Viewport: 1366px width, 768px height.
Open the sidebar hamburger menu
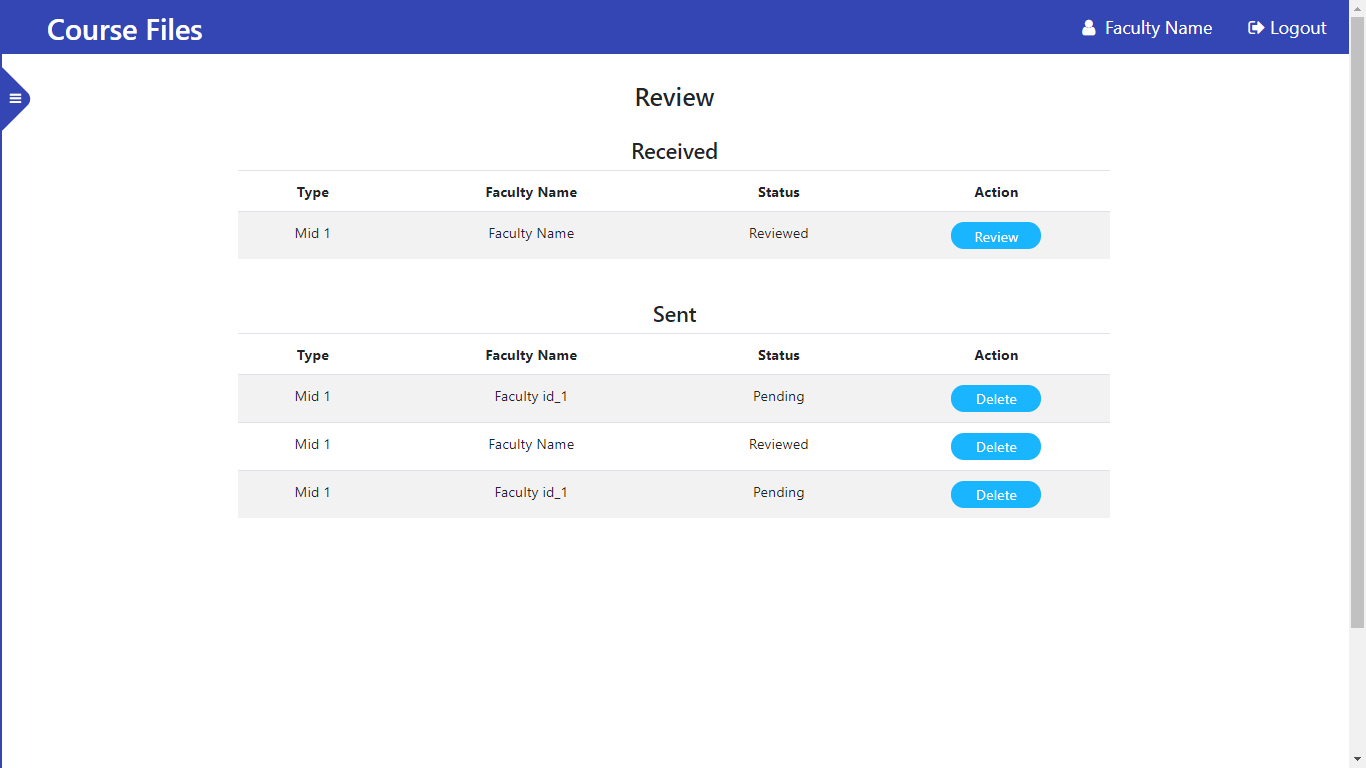pos(15,98)
